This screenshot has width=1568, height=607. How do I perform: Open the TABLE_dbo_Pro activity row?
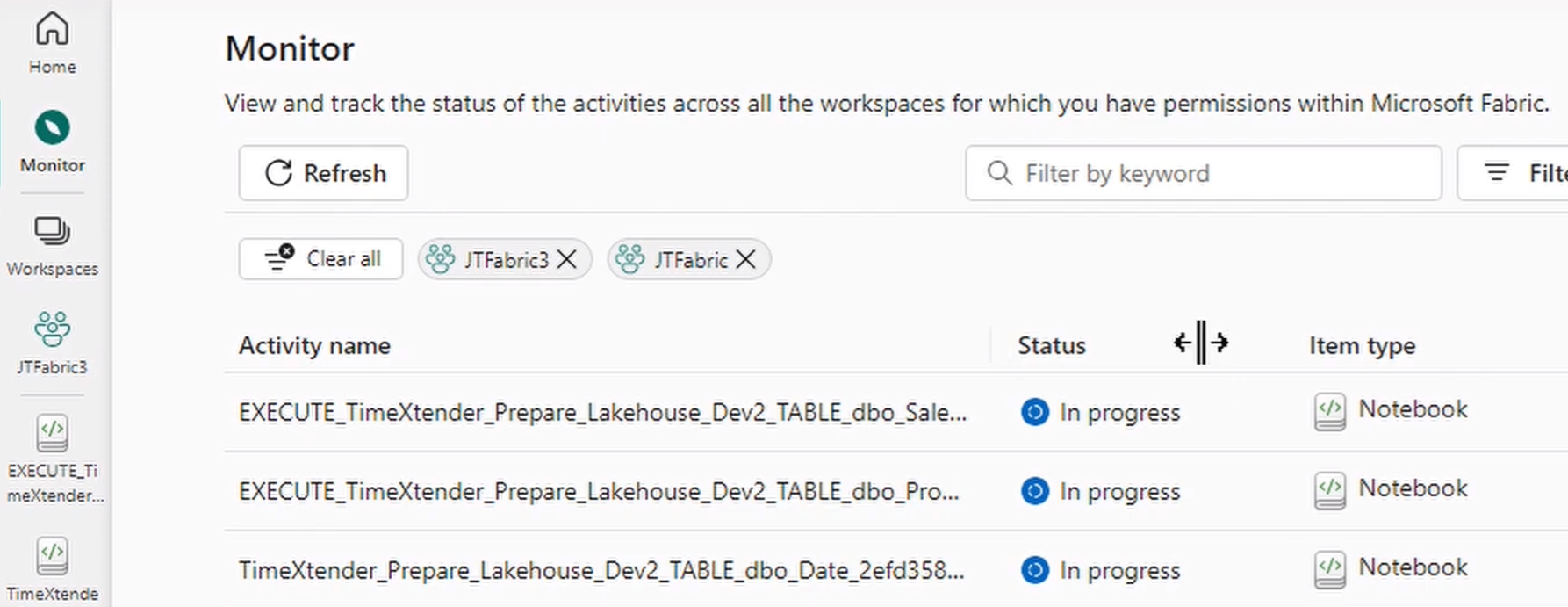coord(599,492)
